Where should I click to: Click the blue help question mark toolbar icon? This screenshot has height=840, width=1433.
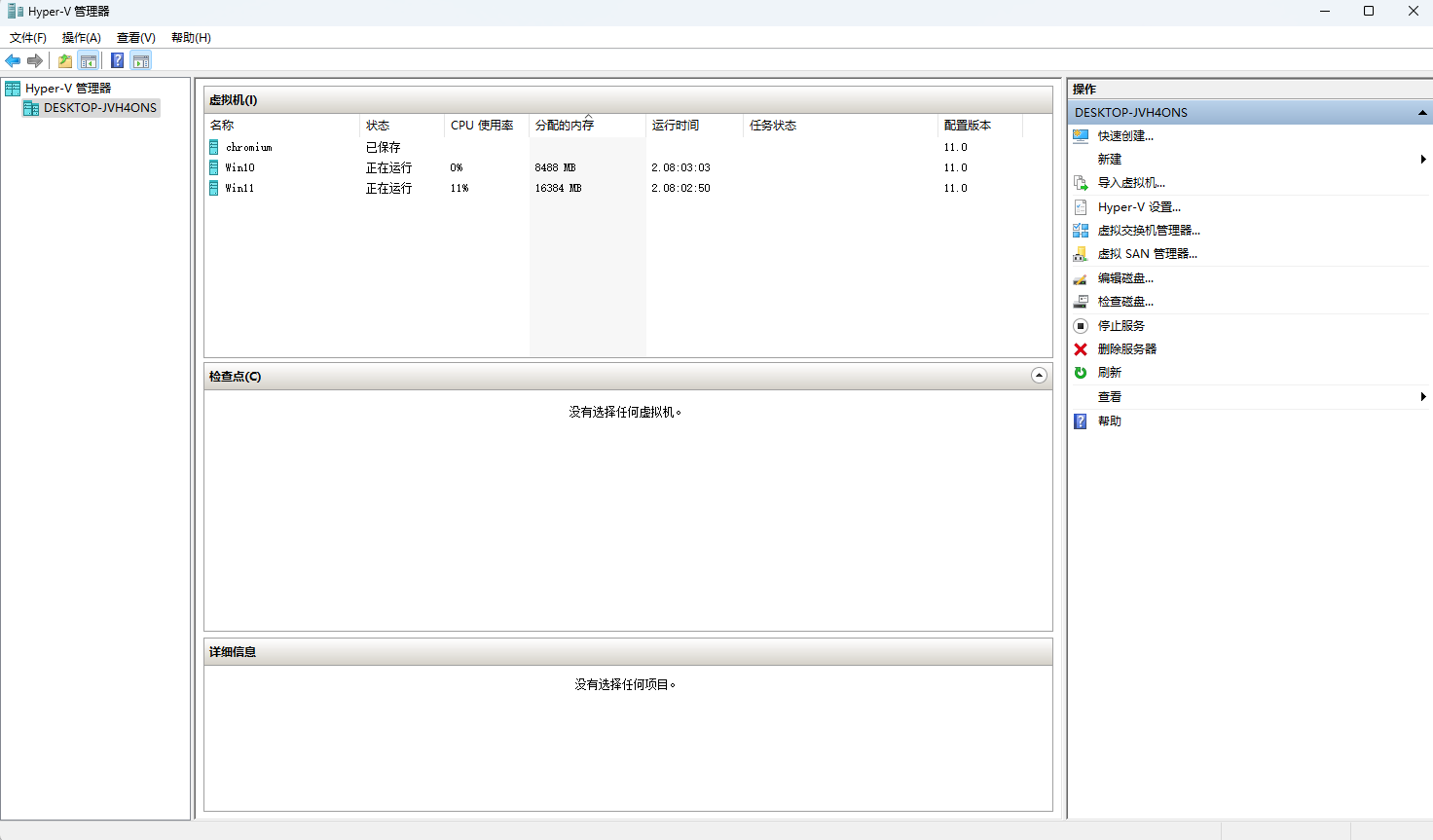(x=117, y=60)
